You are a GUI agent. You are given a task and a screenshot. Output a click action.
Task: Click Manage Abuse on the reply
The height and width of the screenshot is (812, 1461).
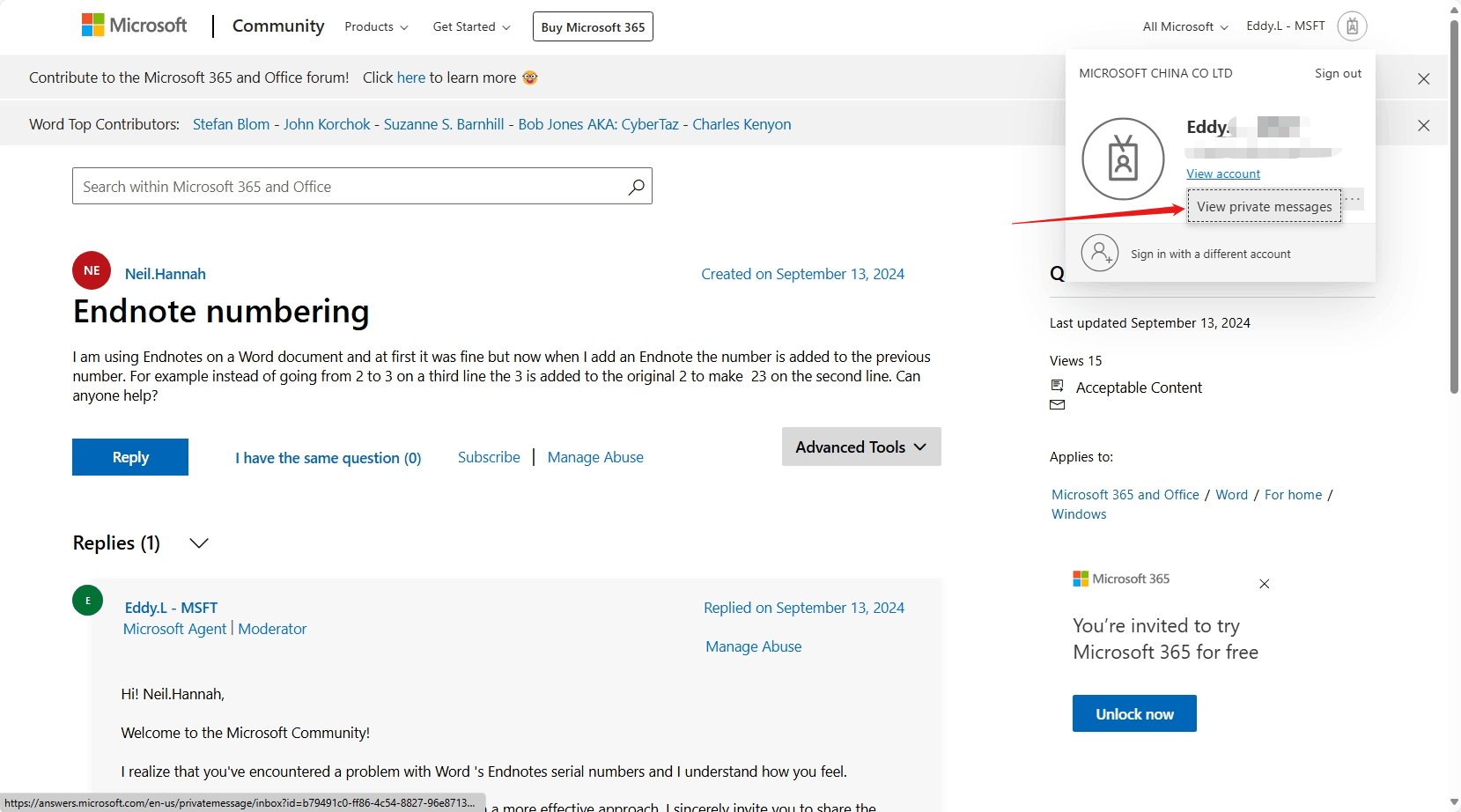[x=754, y=646]
